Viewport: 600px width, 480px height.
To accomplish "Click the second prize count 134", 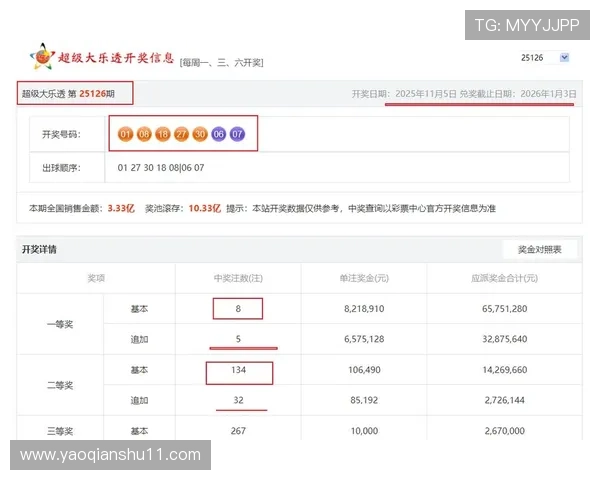I will [238, 370].
